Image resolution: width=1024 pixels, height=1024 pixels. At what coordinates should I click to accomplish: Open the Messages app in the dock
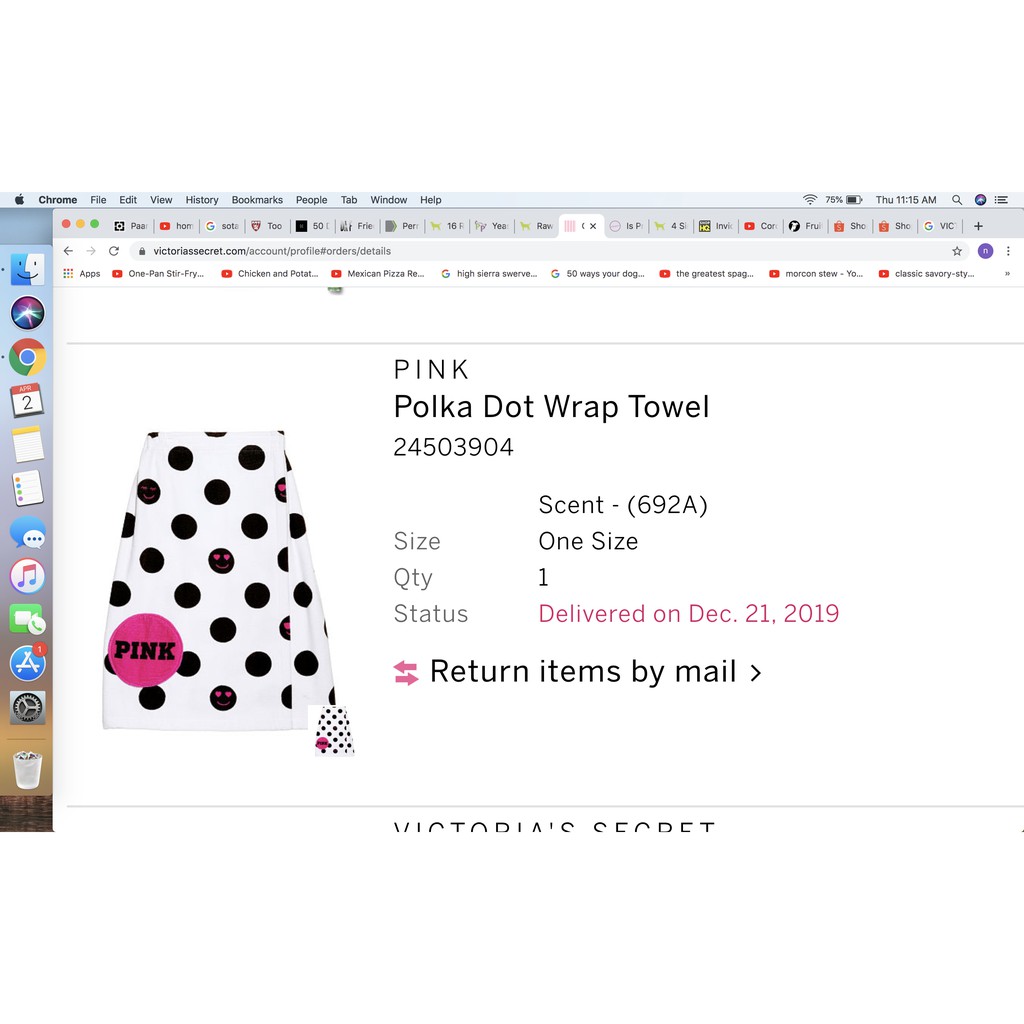(28, 532)
